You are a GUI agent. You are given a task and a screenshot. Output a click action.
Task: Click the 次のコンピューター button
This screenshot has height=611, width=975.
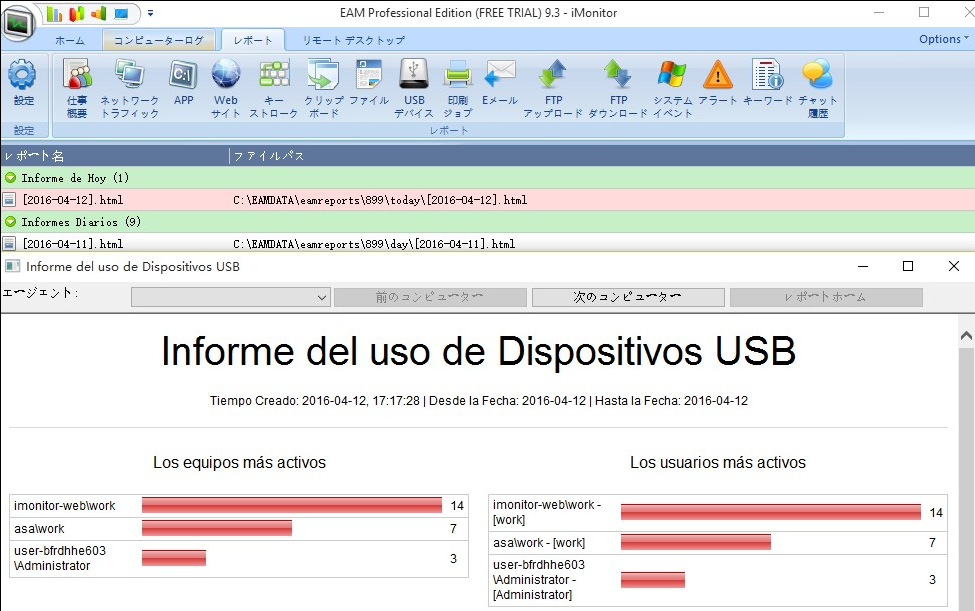(628, 297)
